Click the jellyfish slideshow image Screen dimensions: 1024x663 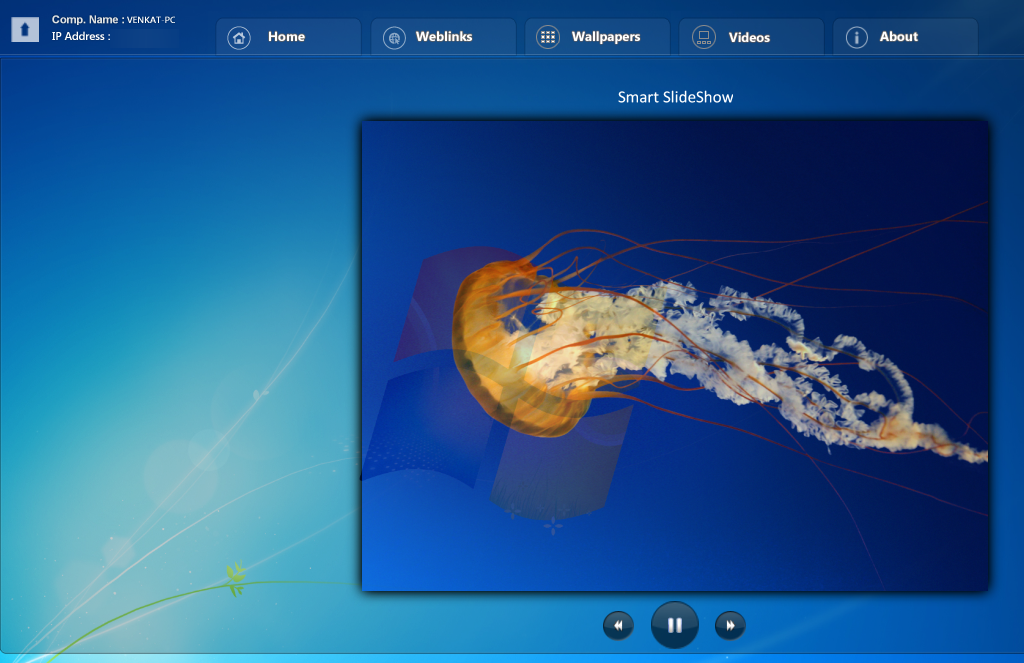[x=674, y=356]
